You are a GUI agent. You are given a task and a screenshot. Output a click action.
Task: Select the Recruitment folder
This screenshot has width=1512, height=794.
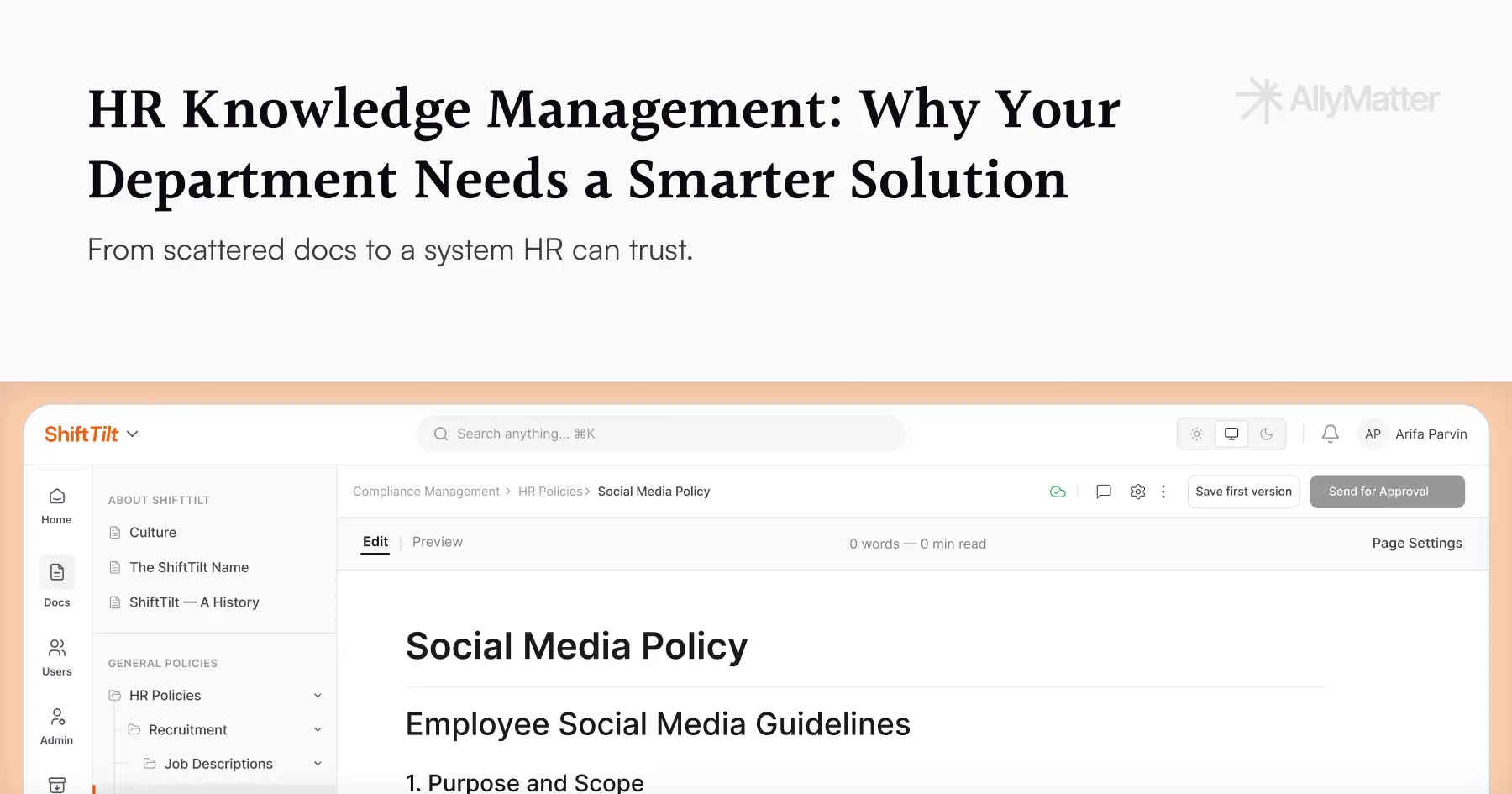tap(187, 729)
